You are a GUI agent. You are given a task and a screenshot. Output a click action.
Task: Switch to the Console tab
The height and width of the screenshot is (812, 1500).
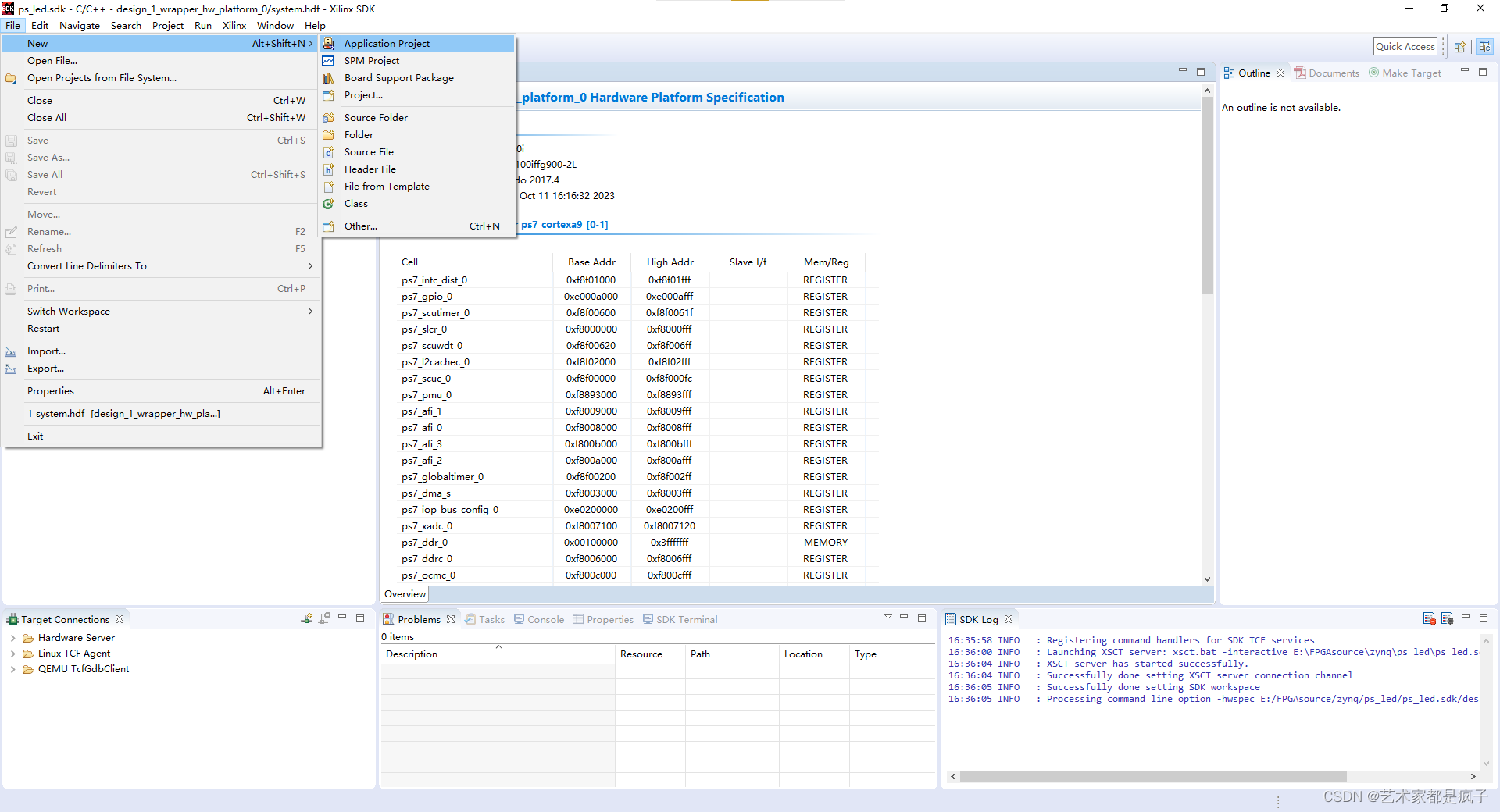coord(539,619)
